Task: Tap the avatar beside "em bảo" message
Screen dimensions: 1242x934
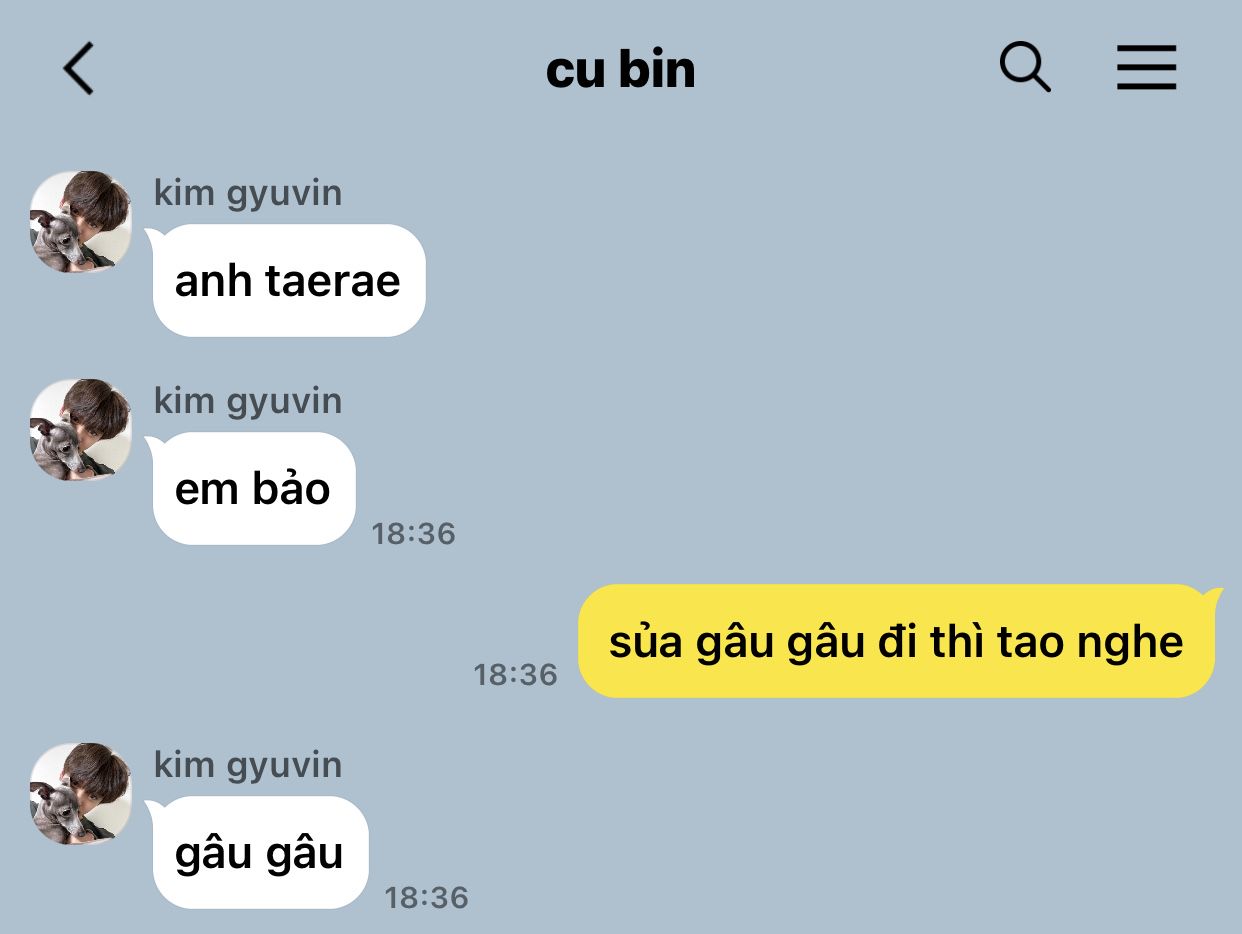Action: (x=81, y=430)
